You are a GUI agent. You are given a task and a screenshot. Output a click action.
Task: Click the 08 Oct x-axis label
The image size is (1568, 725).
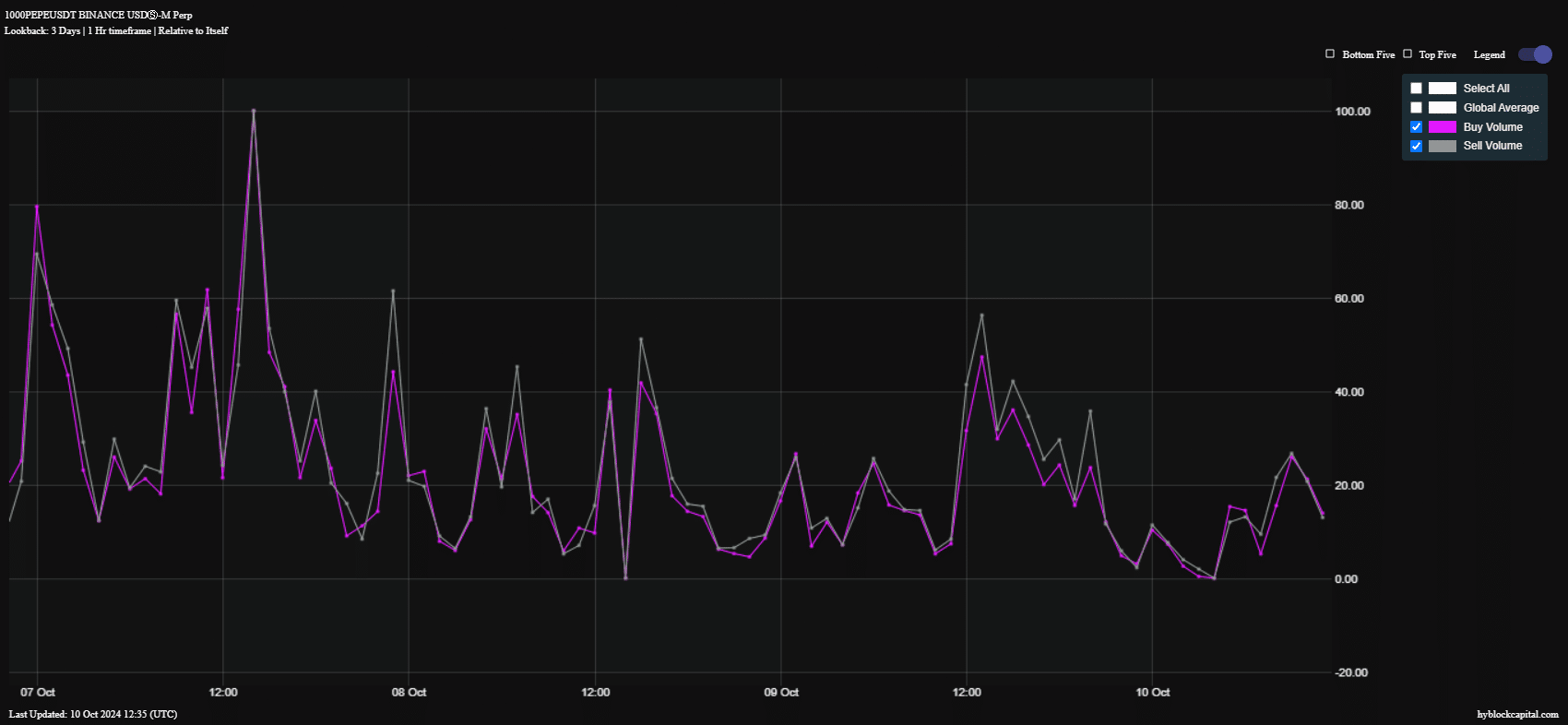click(x=409, y=692)
